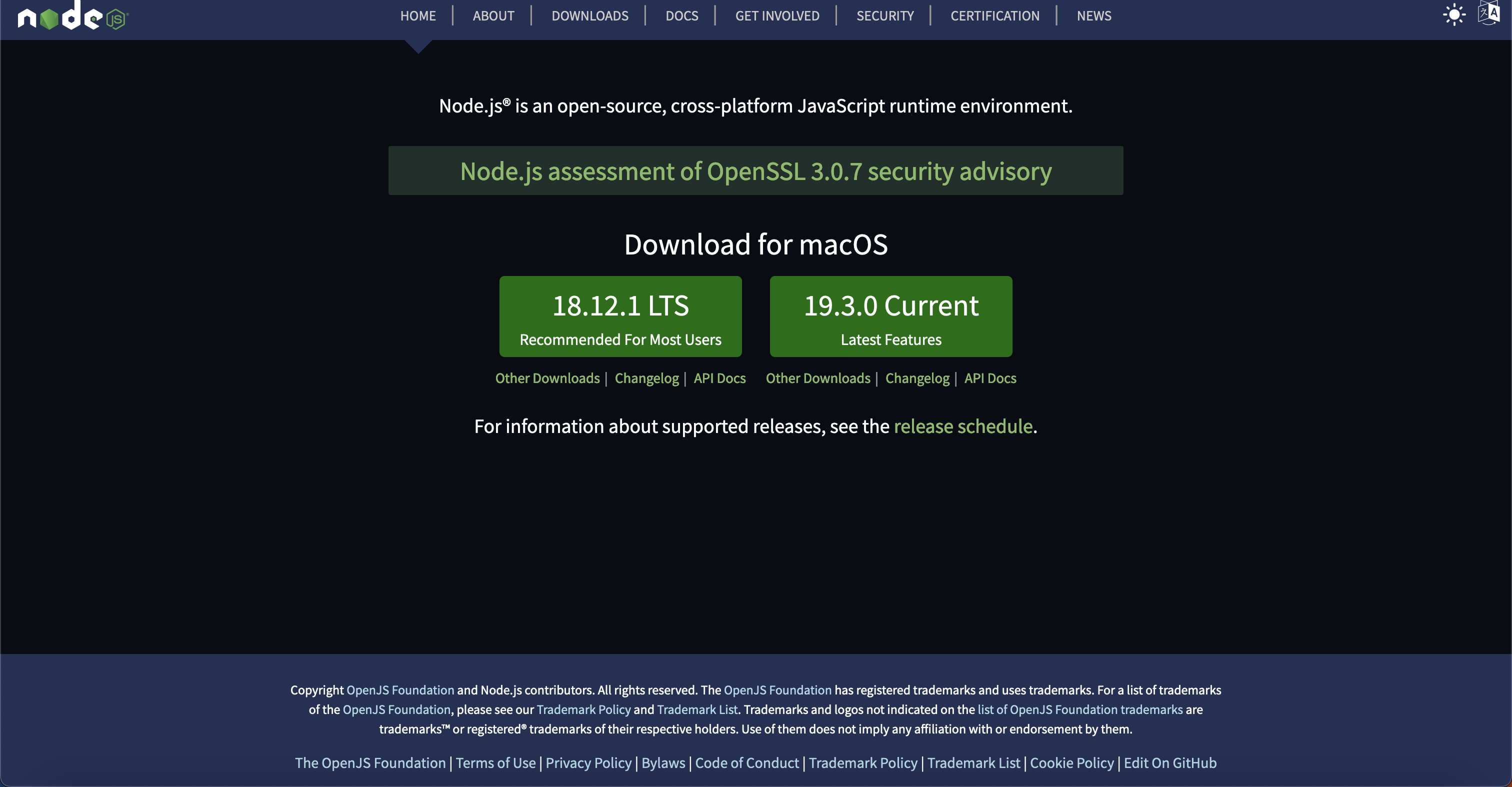Open the CERTIFICATION nav item
Viewport: 1512px width, 787px height.
coord(994,16)
